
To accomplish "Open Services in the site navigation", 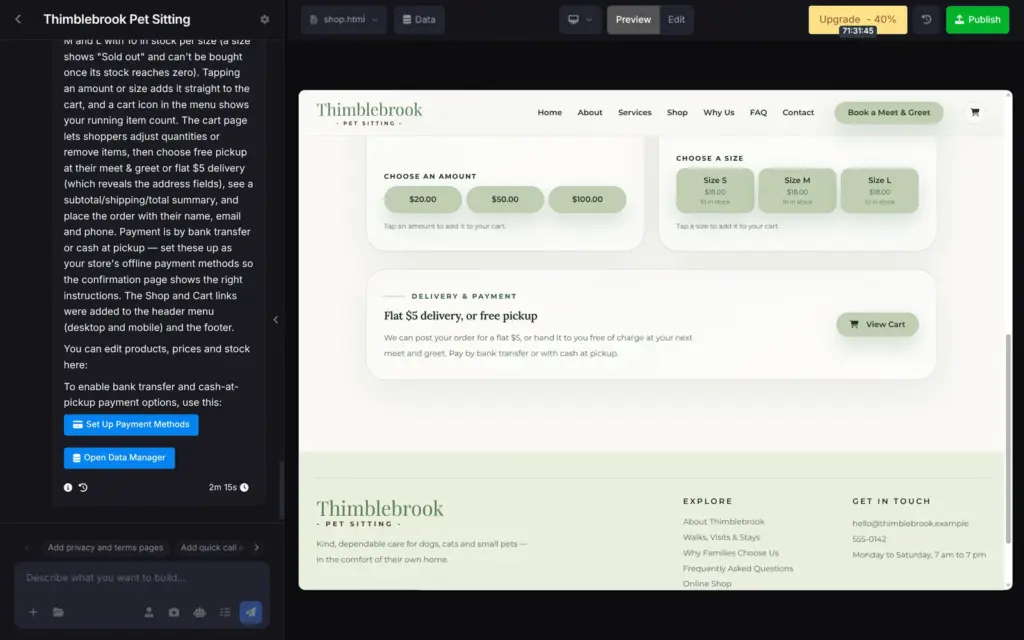I will (635, 112).
